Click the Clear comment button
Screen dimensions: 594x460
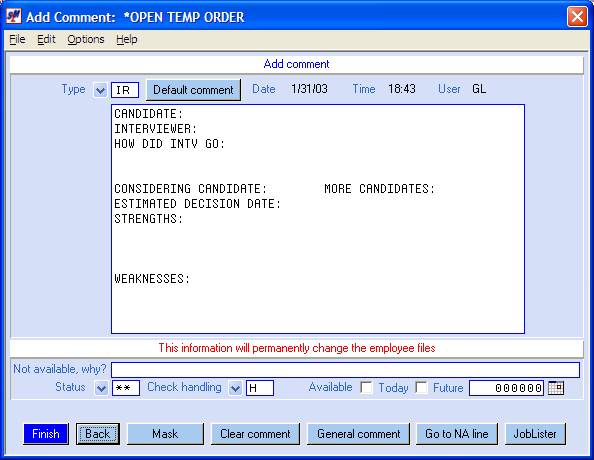click(x=255, y=433)
